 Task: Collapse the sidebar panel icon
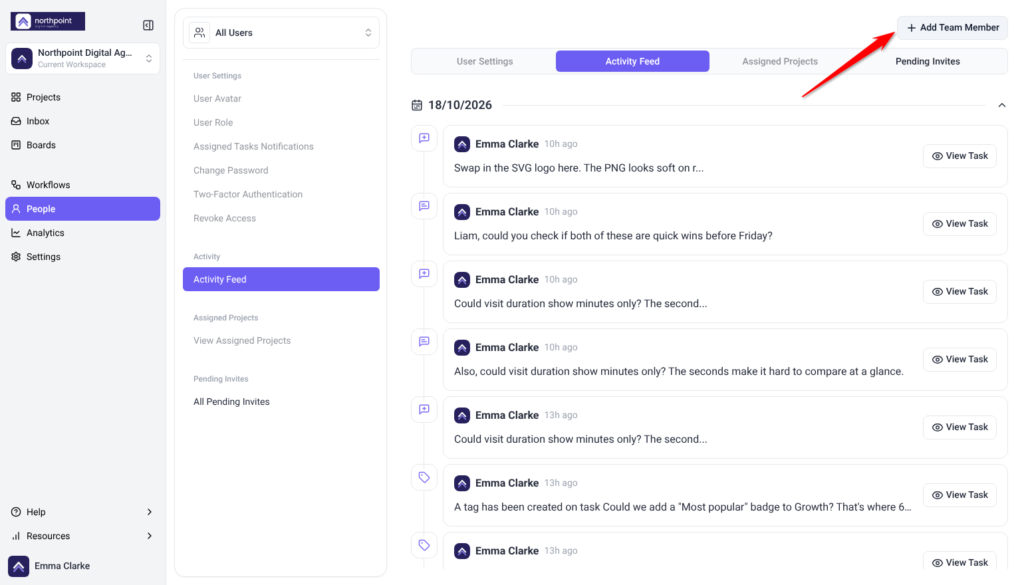[x=148, y=25]
